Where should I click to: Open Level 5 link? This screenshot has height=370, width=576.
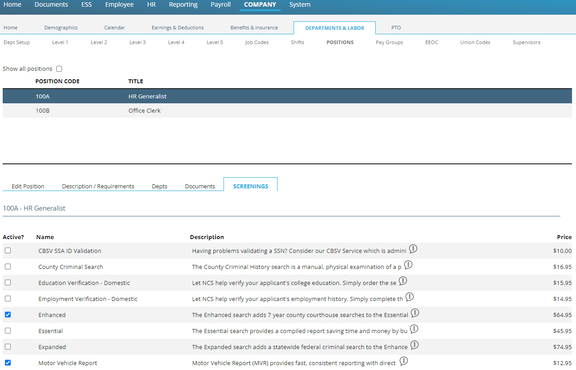click(215, 42)
